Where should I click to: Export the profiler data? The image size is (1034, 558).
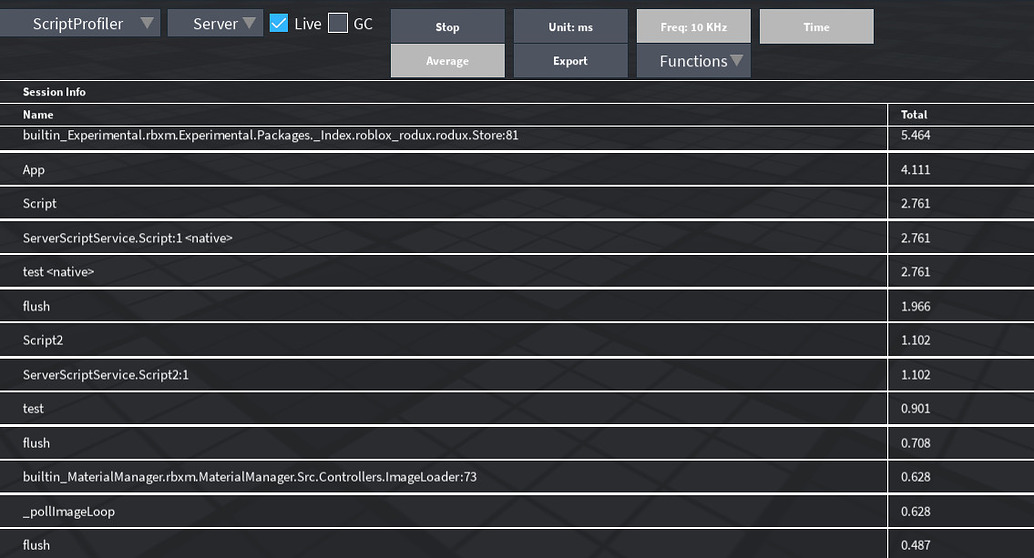tap(570, 61)
